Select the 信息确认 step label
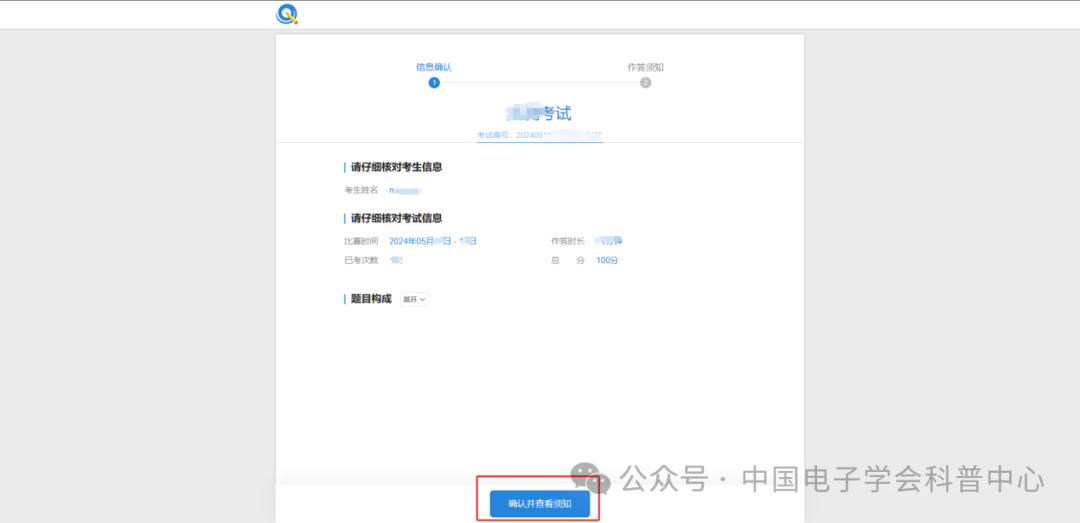Screen dimensions: 1080x523 pos(434,68)
